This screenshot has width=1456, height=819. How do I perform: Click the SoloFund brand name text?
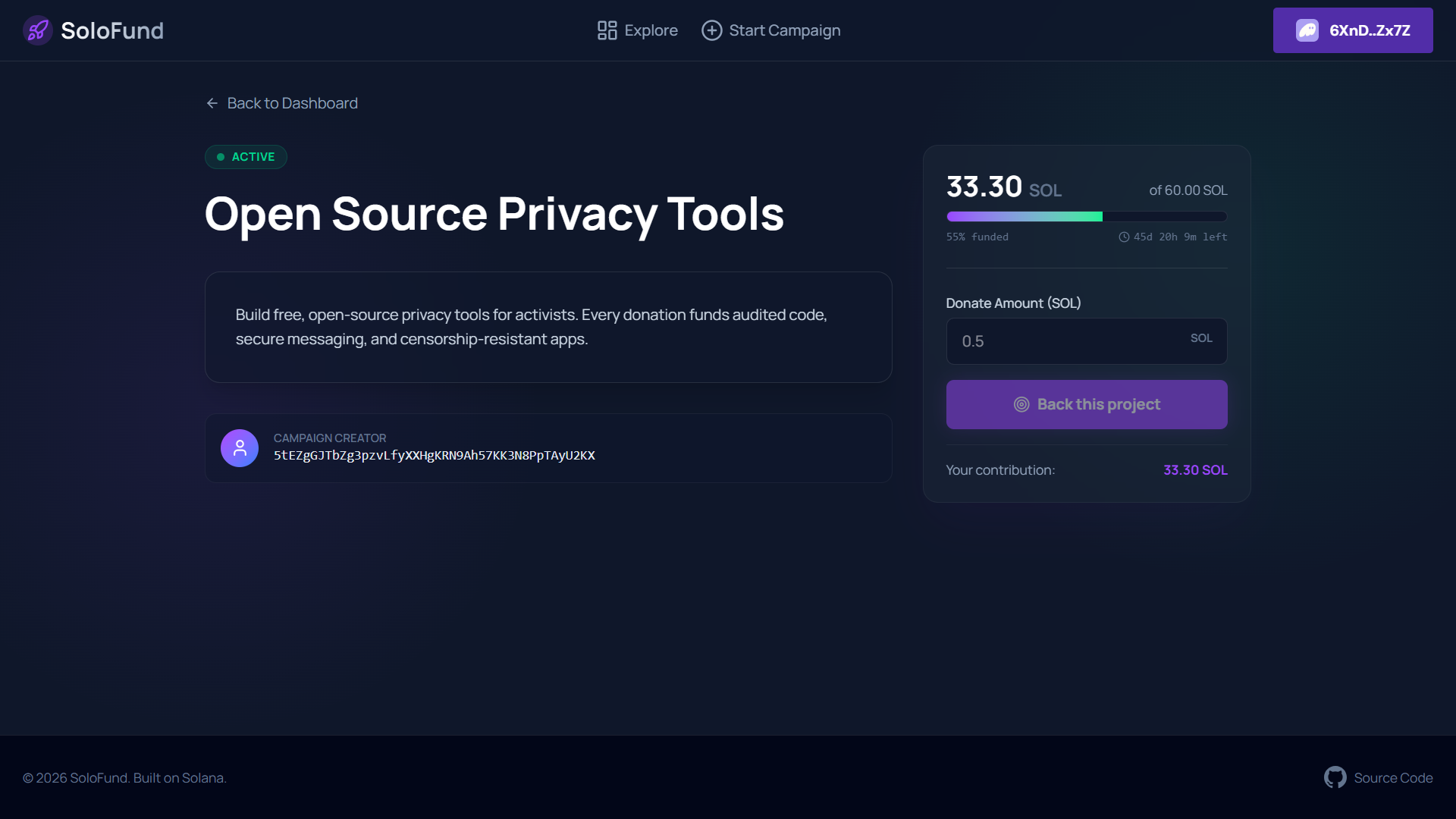pyautogui.click(x=112, y=30)
